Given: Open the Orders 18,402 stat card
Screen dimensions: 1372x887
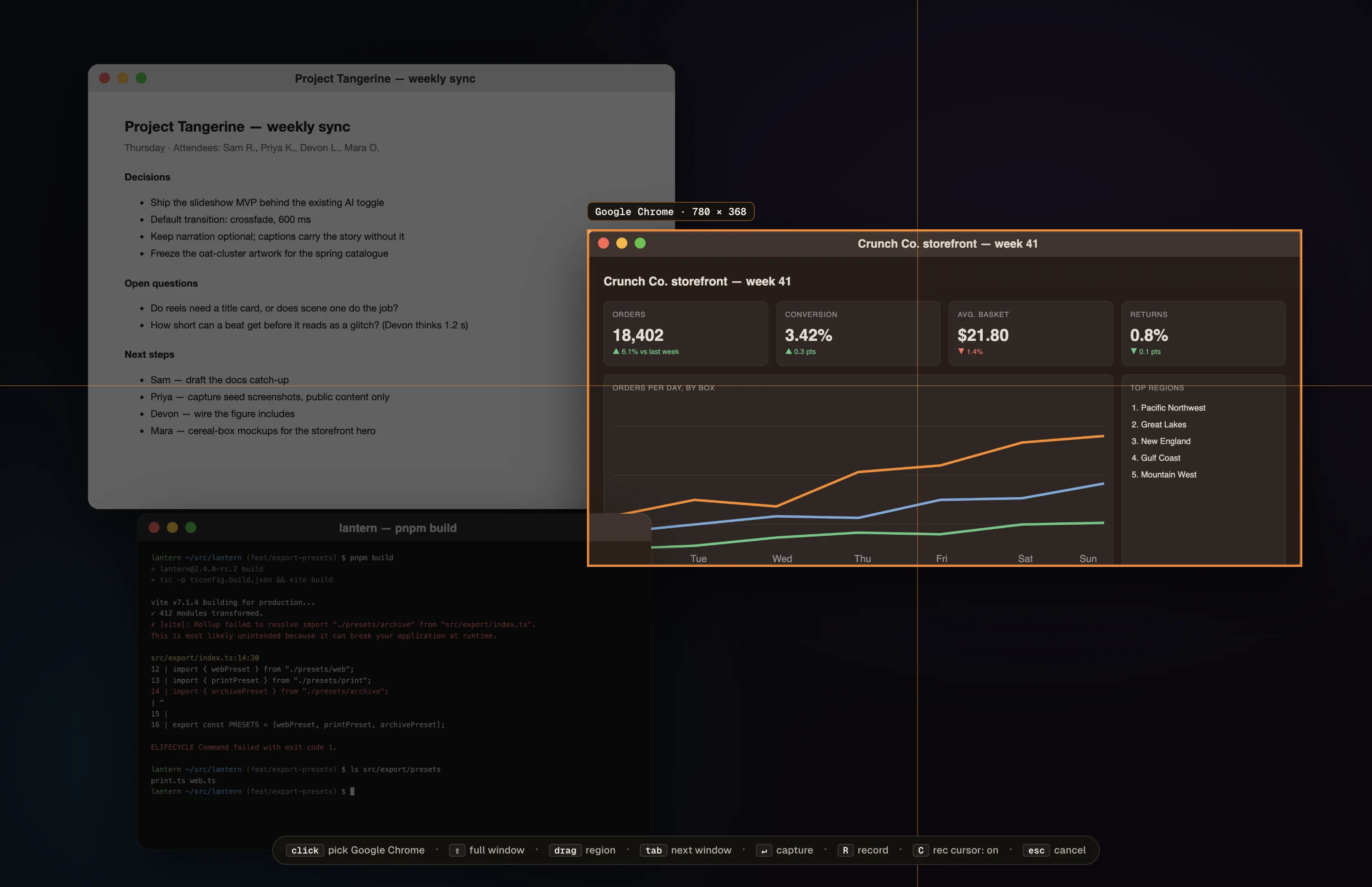Looking at the screenshot, I should click(x=686, y=333).
